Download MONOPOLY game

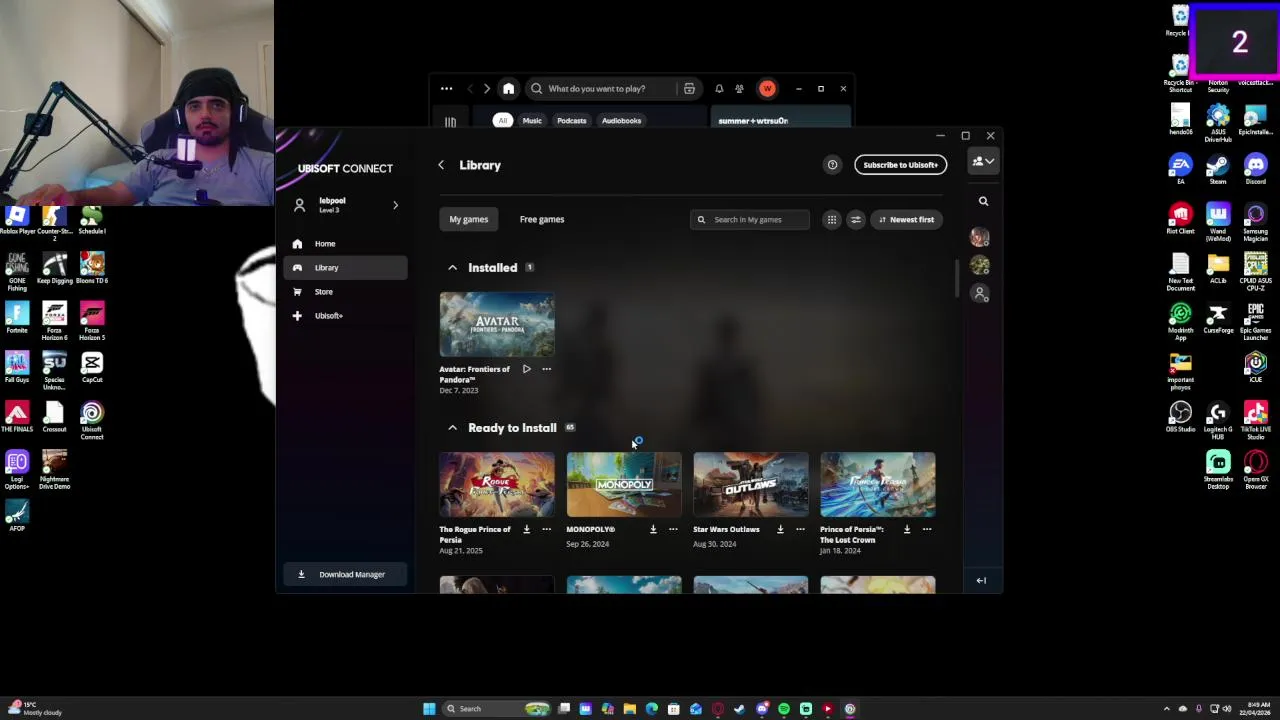point(654,529)
